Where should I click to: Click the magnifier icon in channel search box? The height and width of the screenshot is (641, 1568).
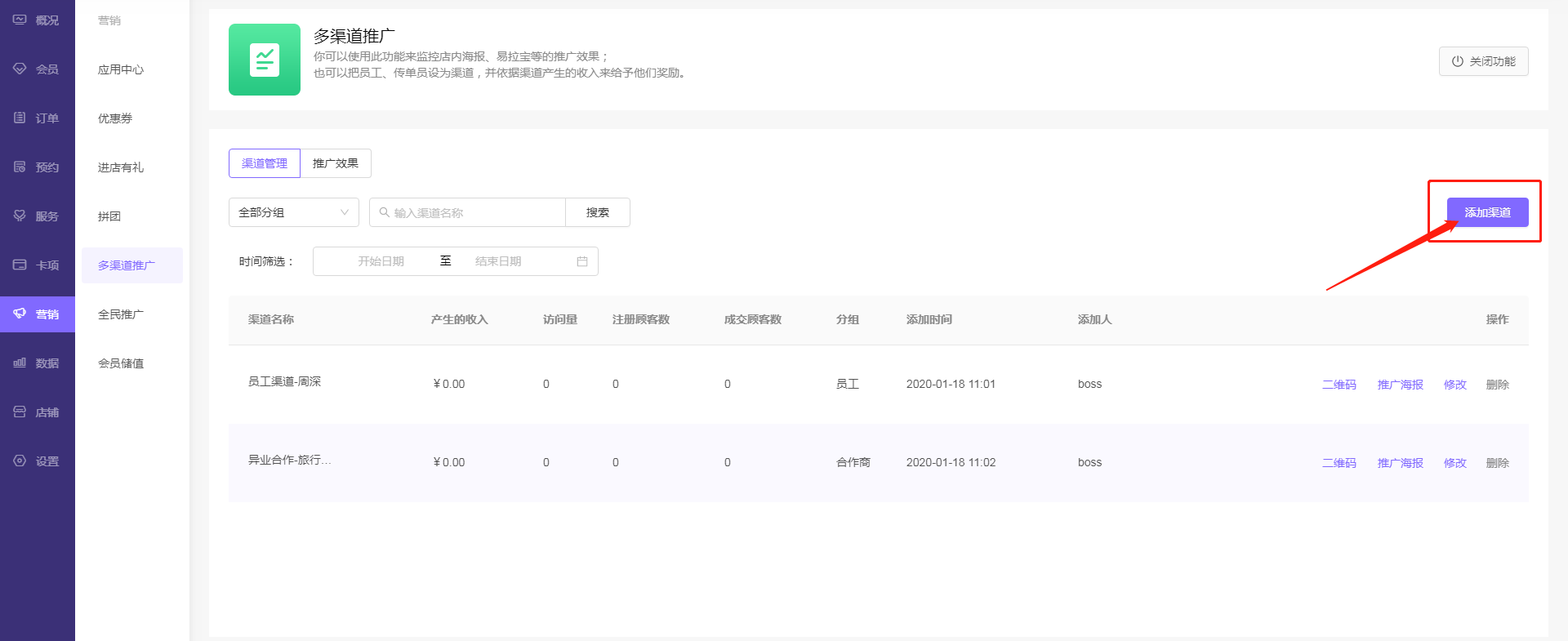coord(384,212)
